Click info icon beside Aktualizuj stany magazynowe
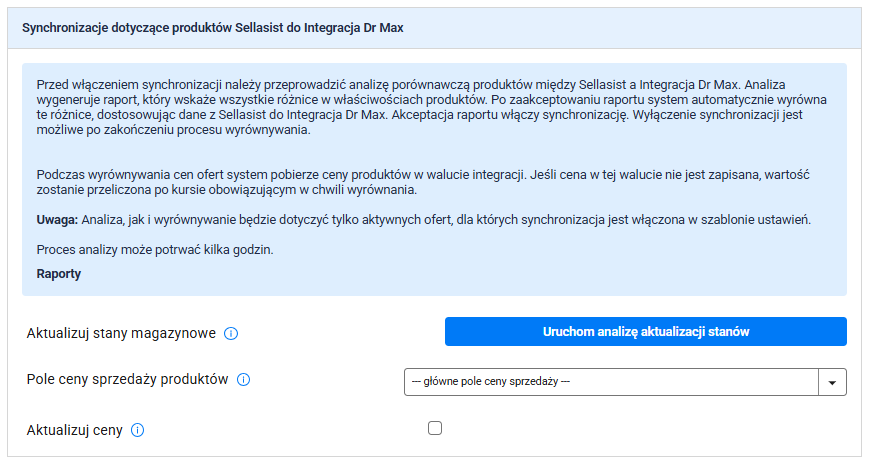Screen dimensions: 870x466 point(231,333)
